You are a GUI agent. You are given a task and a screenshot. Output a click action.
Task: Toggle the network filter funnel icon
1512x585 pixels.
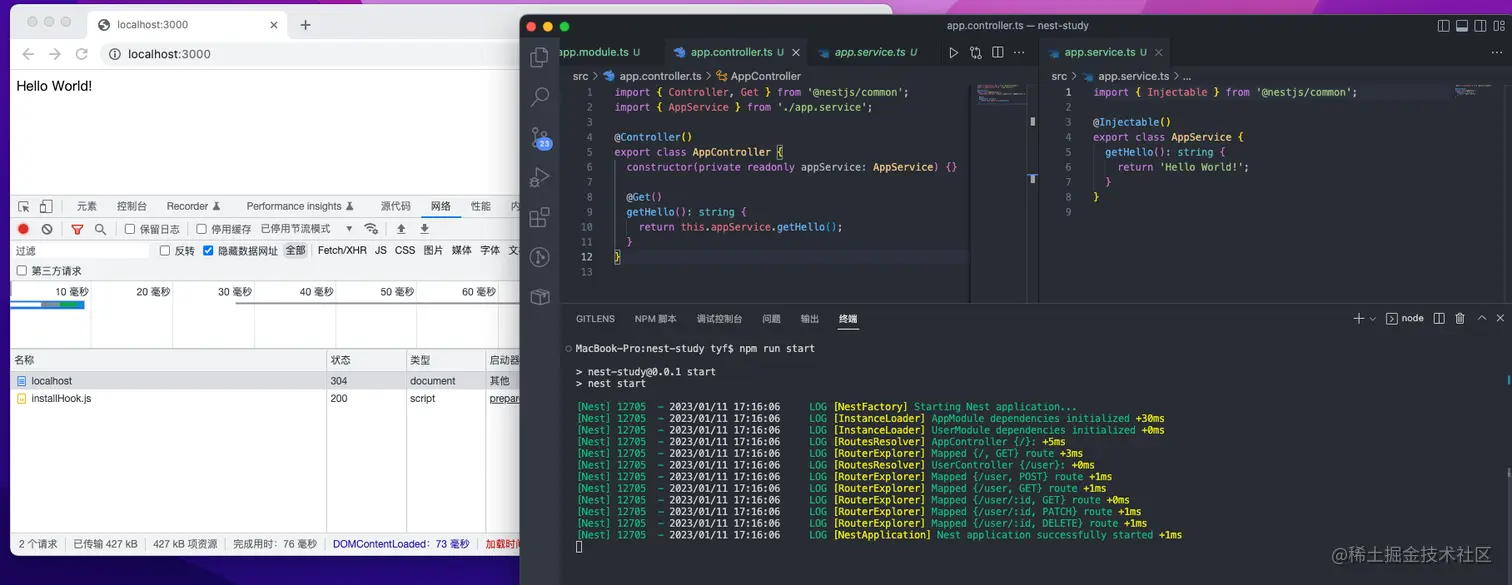click(x=77, y=229)
